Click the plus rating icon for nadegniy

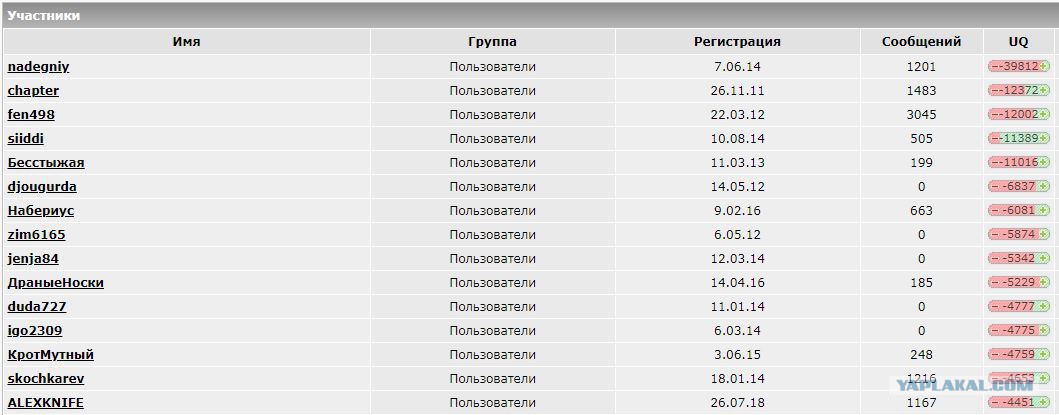(x=1044, y=66)
